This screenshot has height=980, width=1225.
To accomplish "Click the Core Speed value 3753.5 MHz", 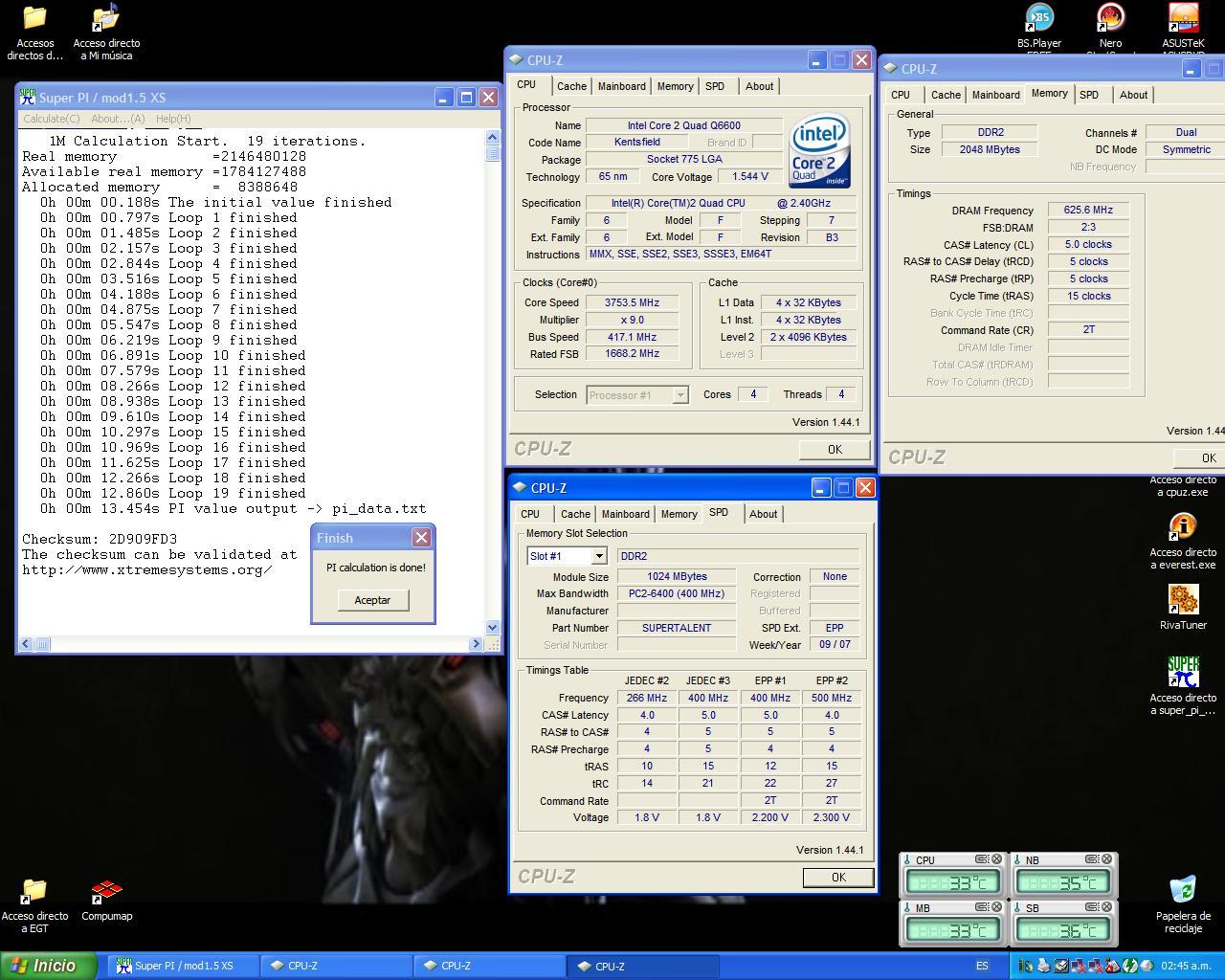I will [633, 302].
